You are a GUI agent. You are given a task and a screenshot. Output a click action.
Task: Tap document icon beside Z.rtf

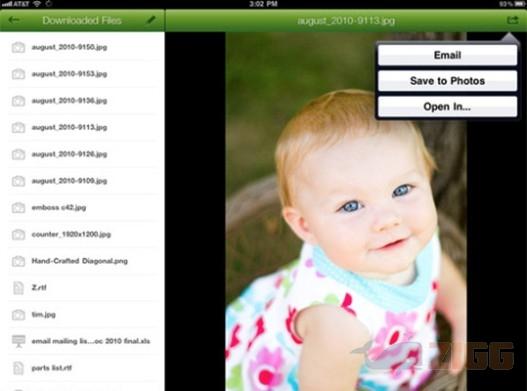click(x=18, y=288)
